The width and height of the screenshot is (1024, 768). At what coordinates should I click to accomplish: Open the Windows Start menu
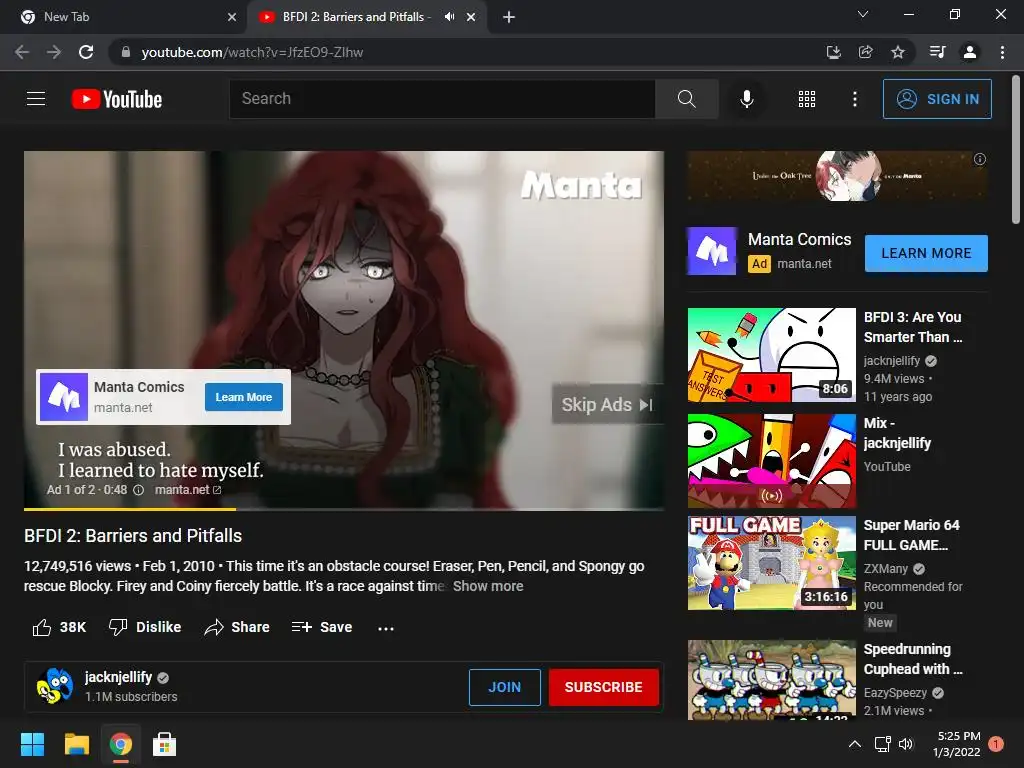click(32, 744)
